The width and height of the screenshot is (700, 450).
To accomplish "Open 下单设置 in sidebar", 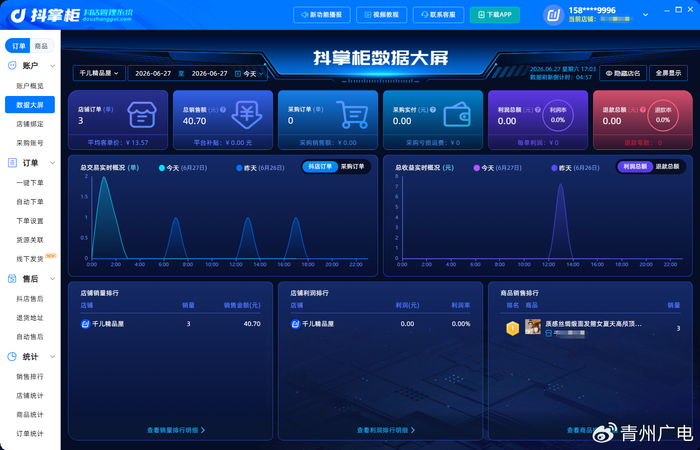I will click(x=30, y=221).
